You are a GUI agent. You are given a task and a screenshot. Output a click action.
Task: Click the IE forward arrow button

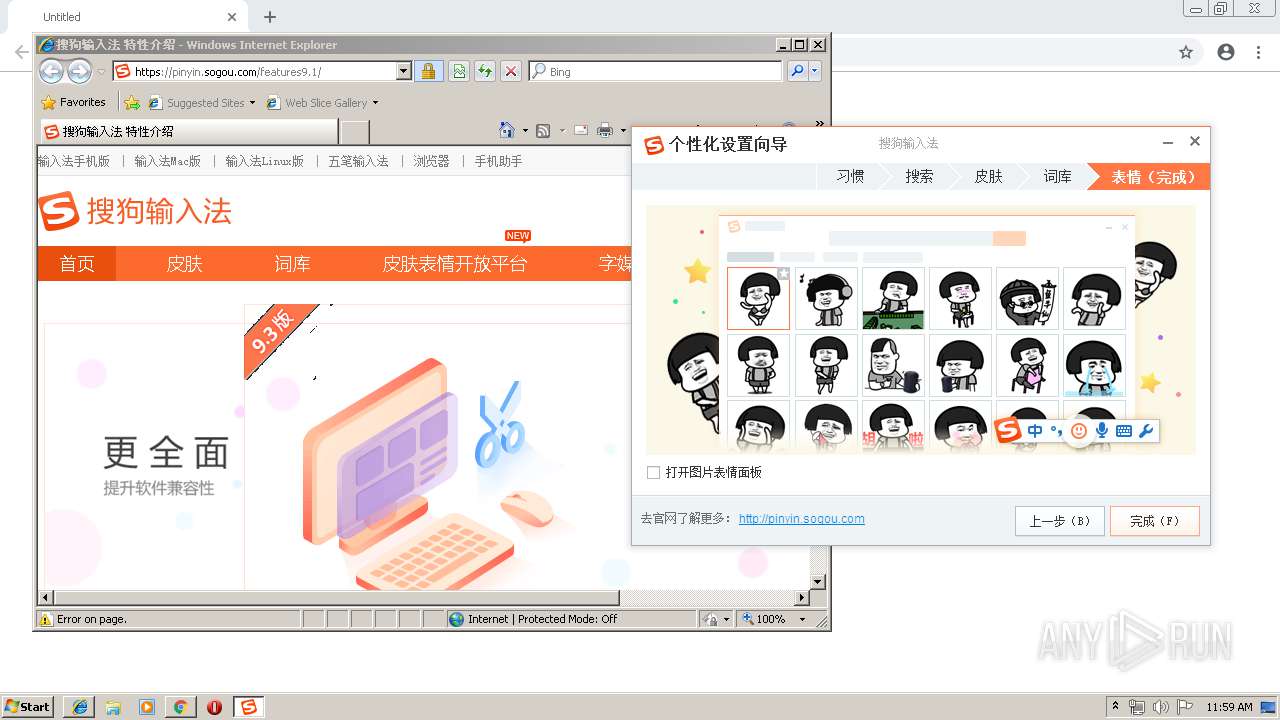click(79, 71)
